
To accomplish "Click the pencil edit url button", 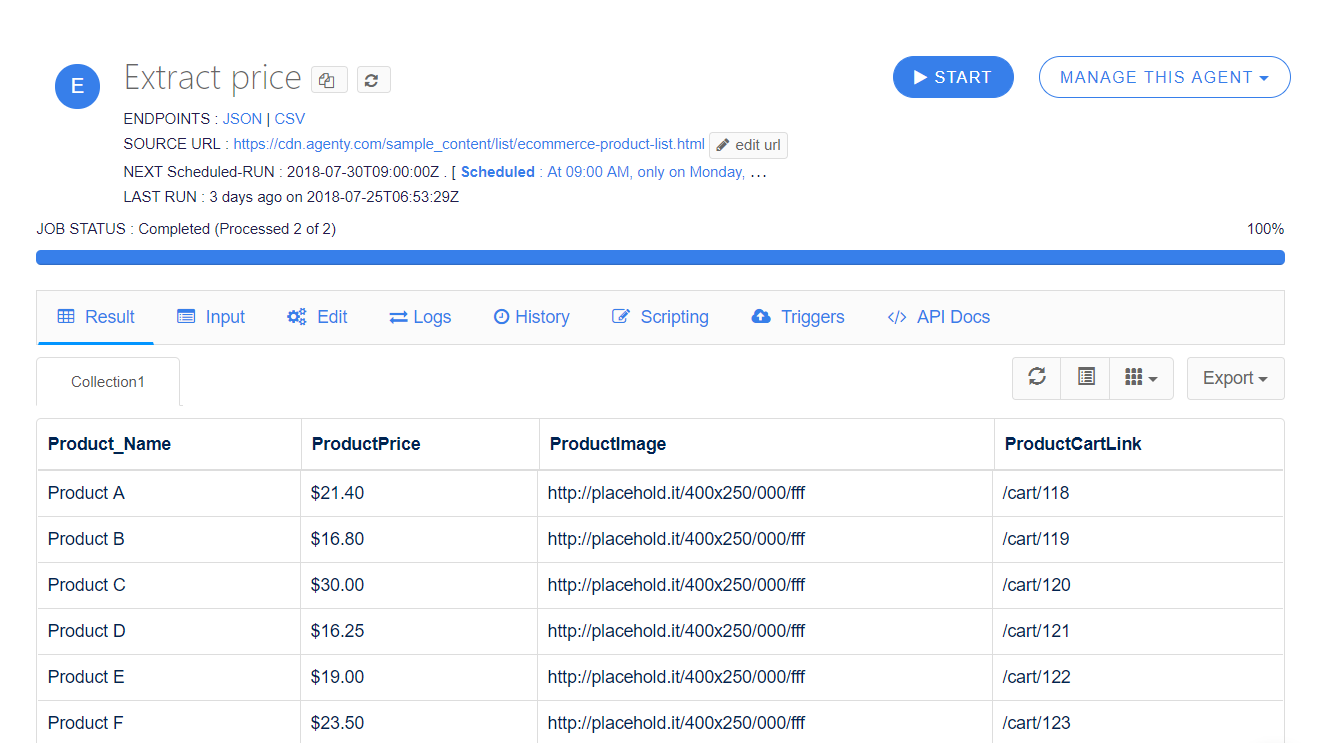I will [x=748, y=145].
